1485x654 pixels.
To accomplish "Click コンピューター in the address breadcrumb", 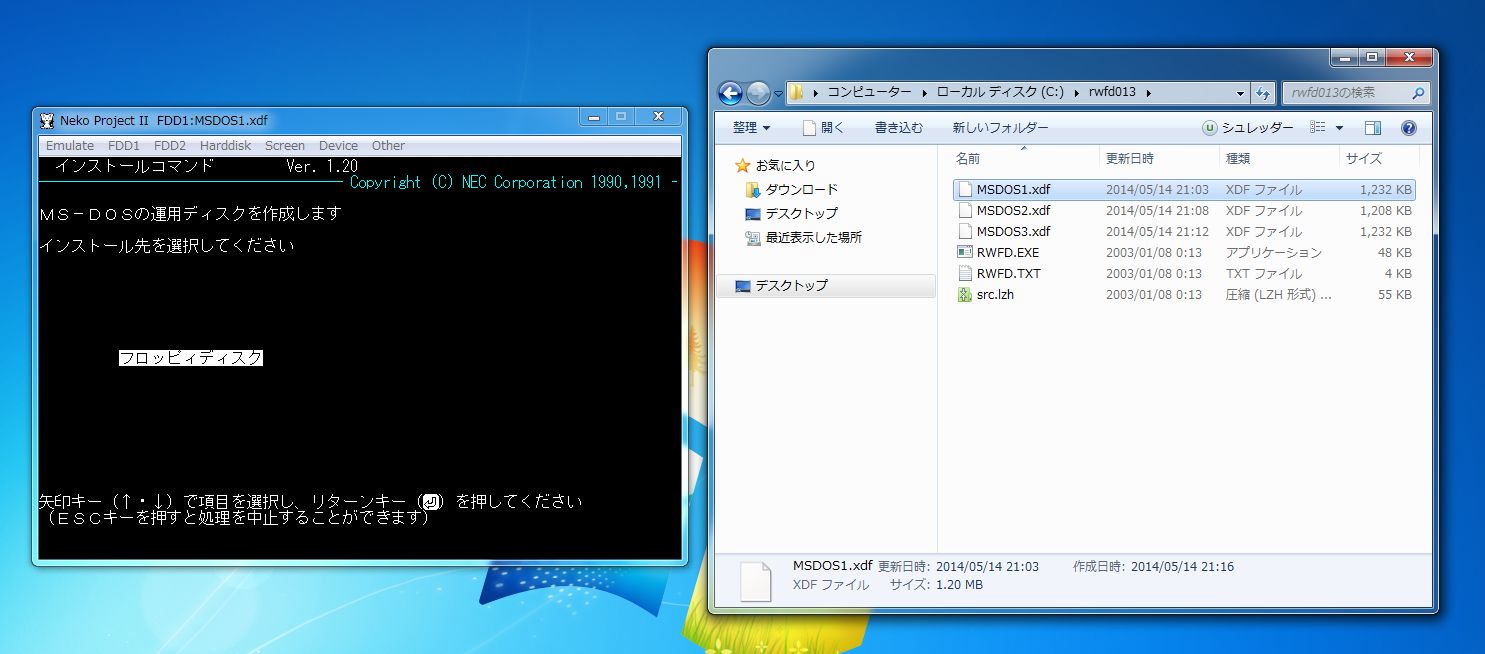I will [869, 92].
